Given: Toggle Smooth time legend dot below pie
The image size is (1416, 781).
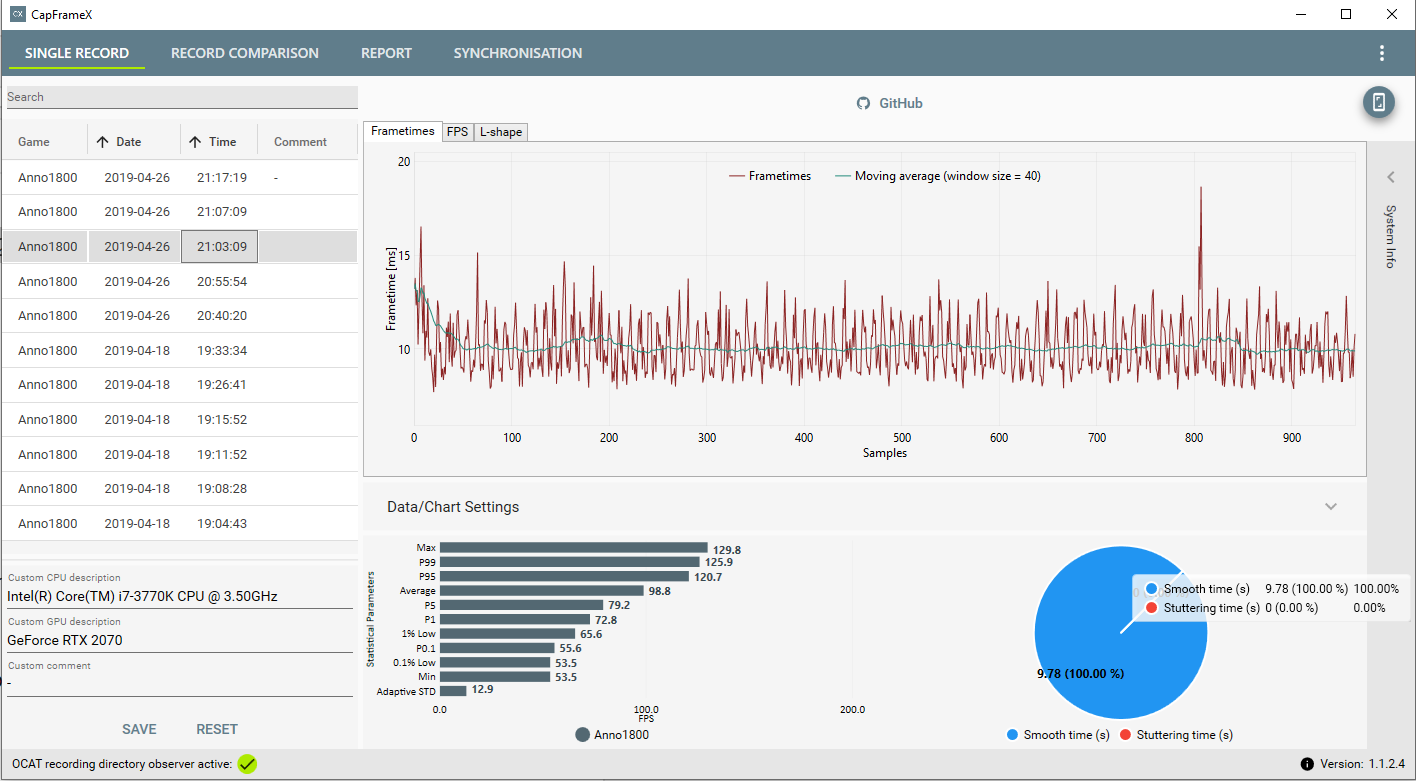Looking at the screenshot, I should point(1013,735).
